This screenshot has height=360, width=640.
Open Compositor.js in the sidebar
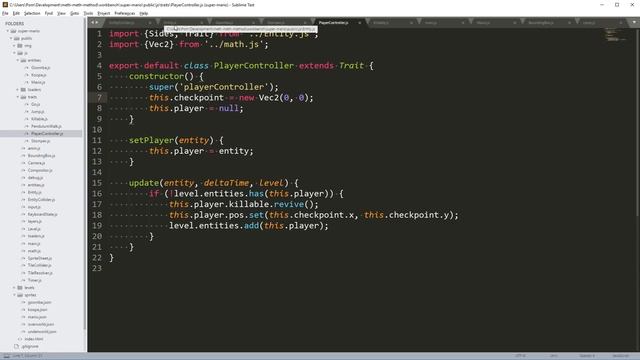(x=40, y=171)
